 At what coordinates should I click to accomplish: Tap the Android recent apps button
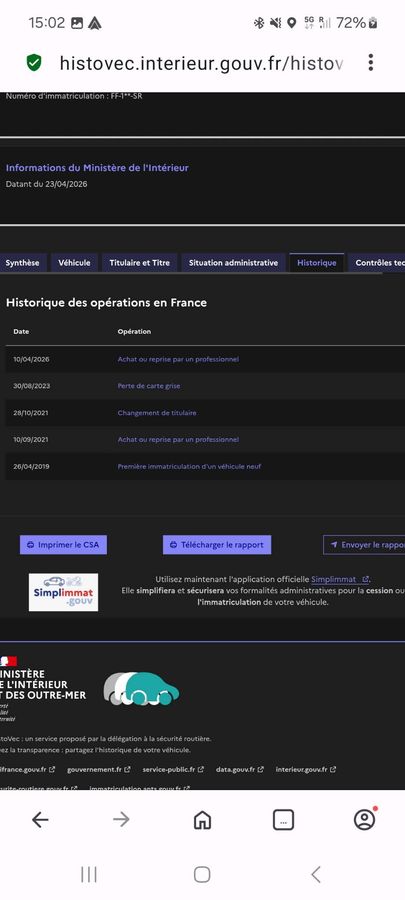[89, 874]
